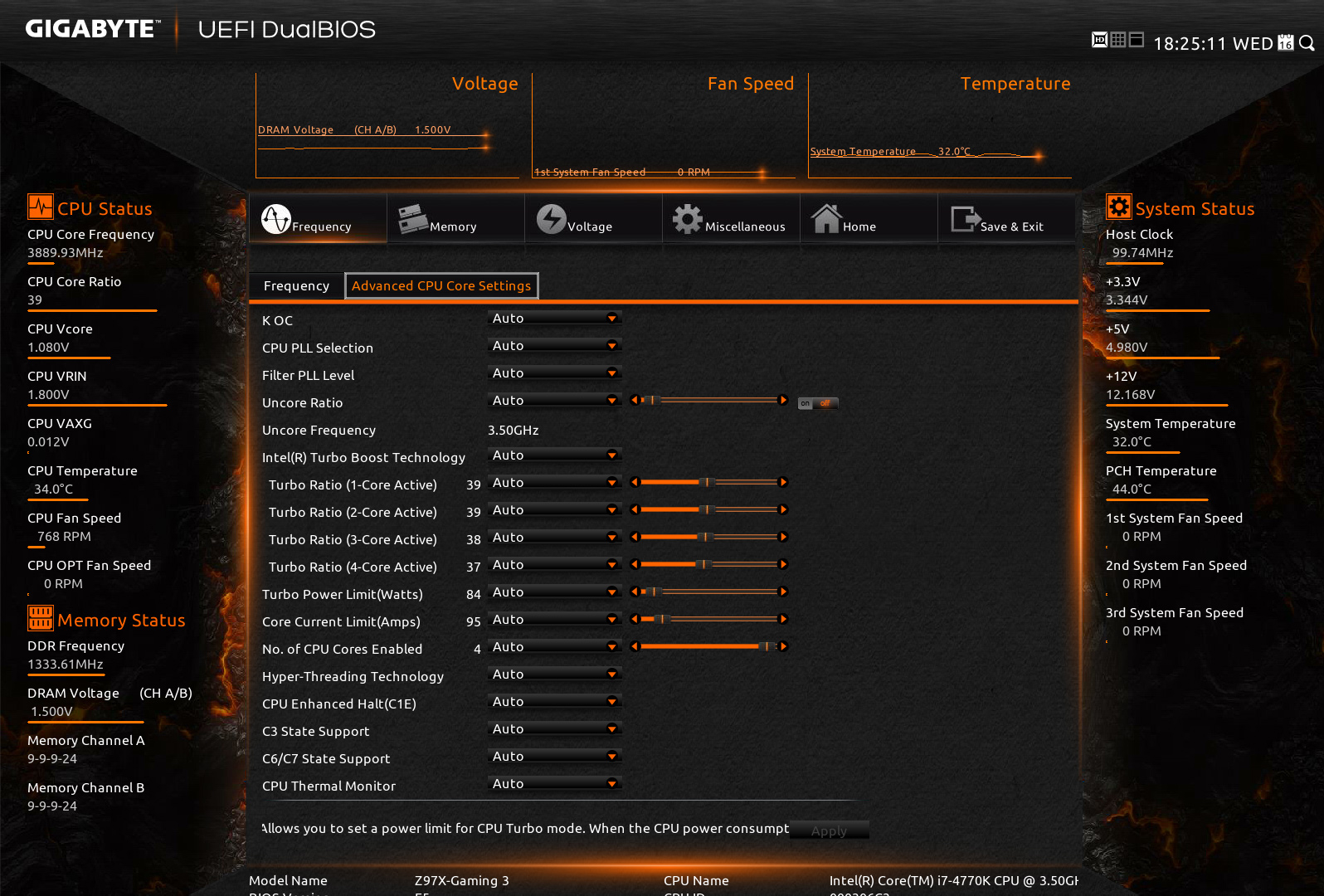
Task: Click the PCH Temperature 44.0°C value
Action: click(1132, 489)
